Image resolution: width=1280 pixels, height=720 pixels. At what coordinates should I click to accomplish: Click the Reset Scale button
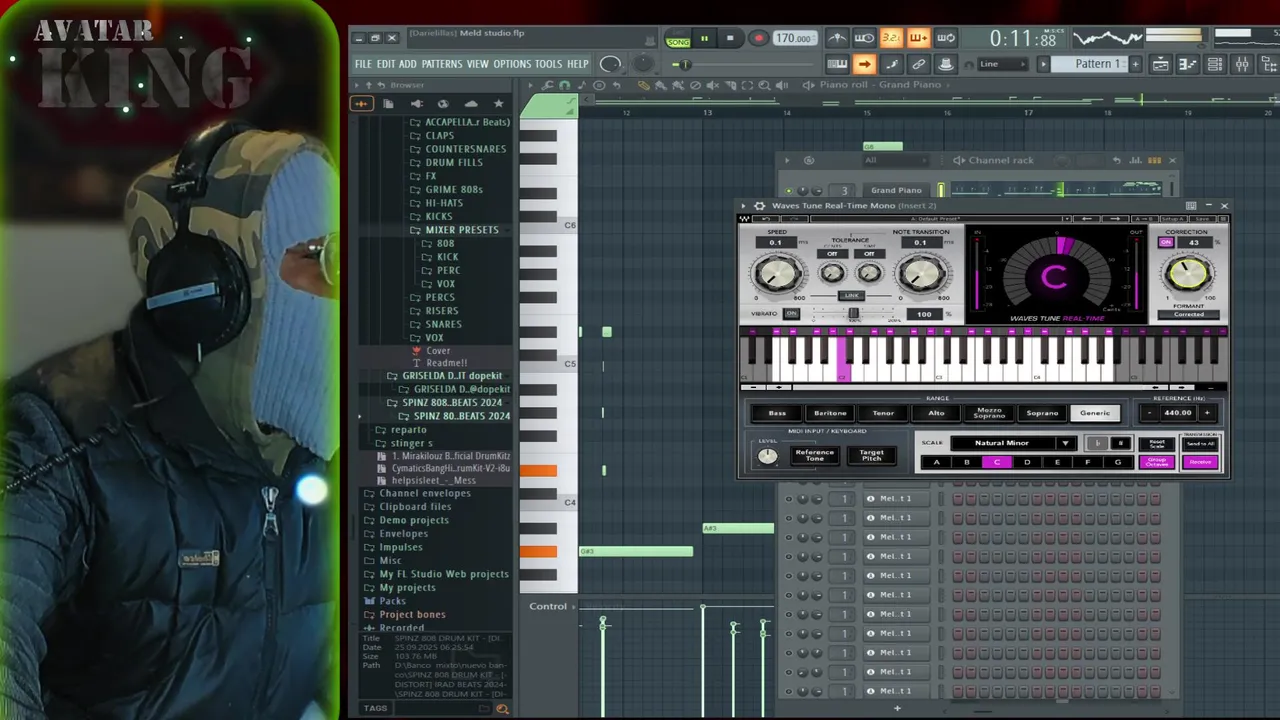pos(1157,443)
